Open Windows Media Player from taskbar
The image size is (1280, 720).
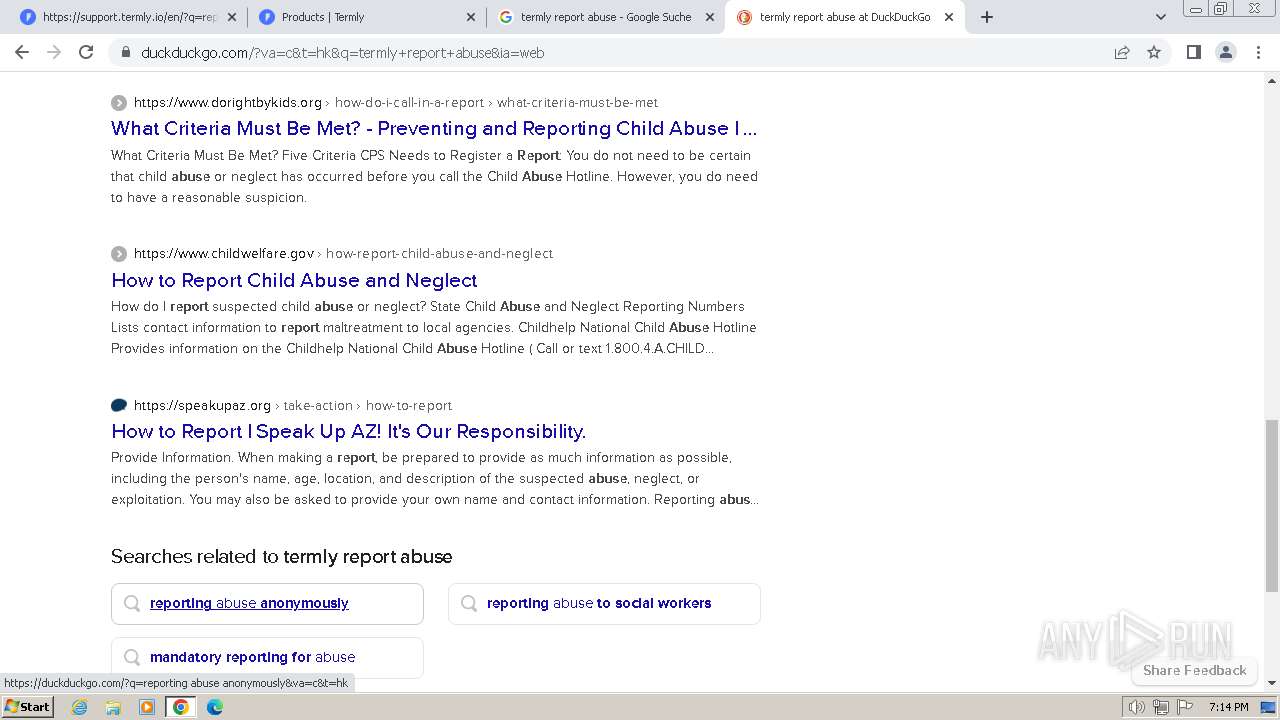tap(147, 707)
